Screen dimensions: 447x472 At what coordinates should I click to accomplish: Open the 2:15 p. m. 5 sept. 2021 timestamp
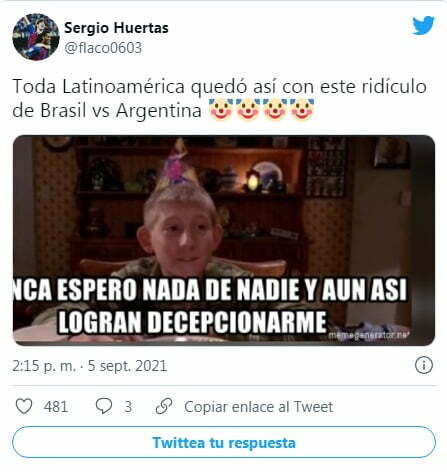coord(89,366)
